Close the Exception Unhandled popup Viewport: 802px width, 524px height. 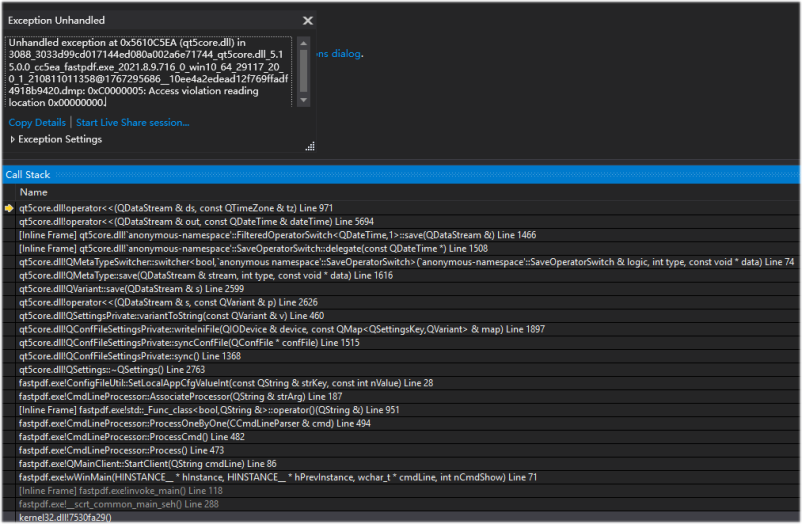307,20
